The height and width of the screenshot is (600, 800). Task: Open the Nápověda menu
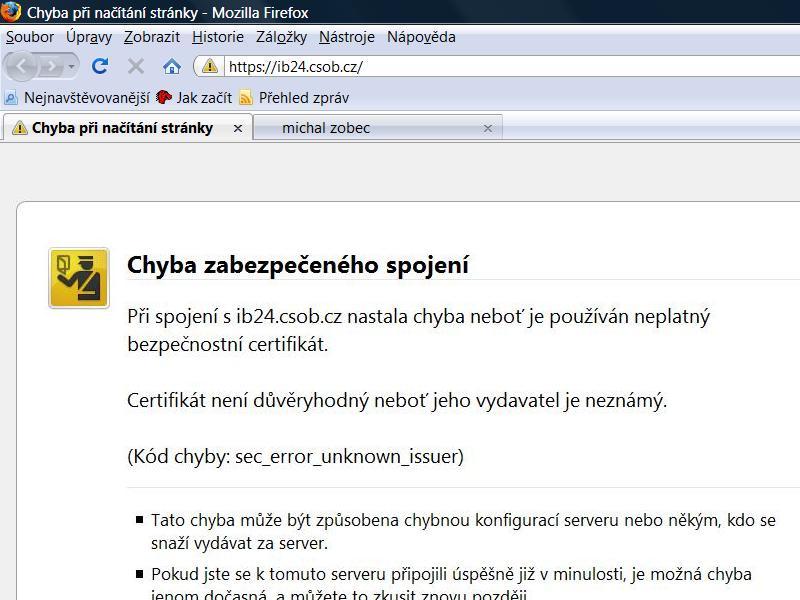tap(421, 37)
